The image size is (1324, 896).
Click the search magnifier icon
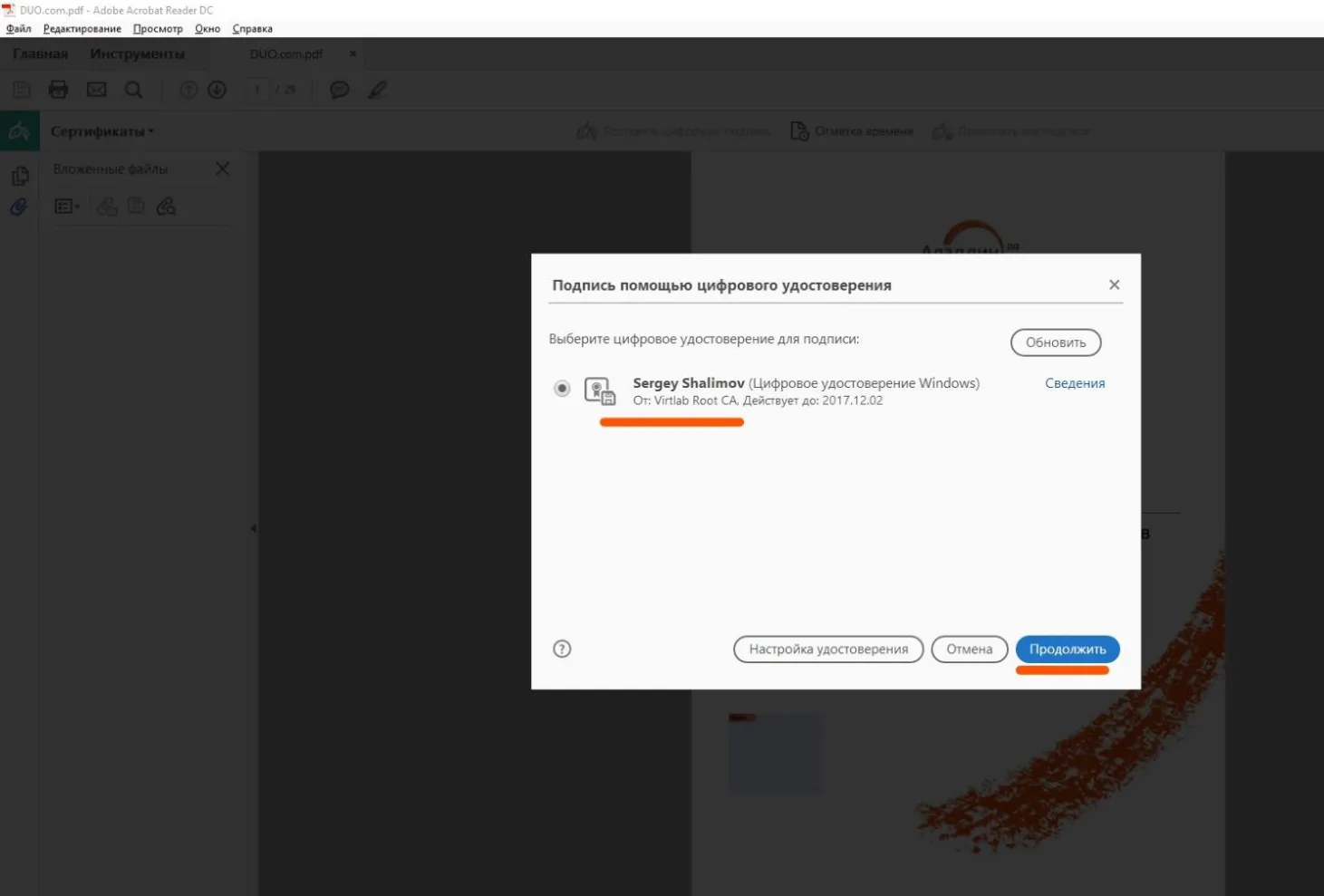[133, 90]
